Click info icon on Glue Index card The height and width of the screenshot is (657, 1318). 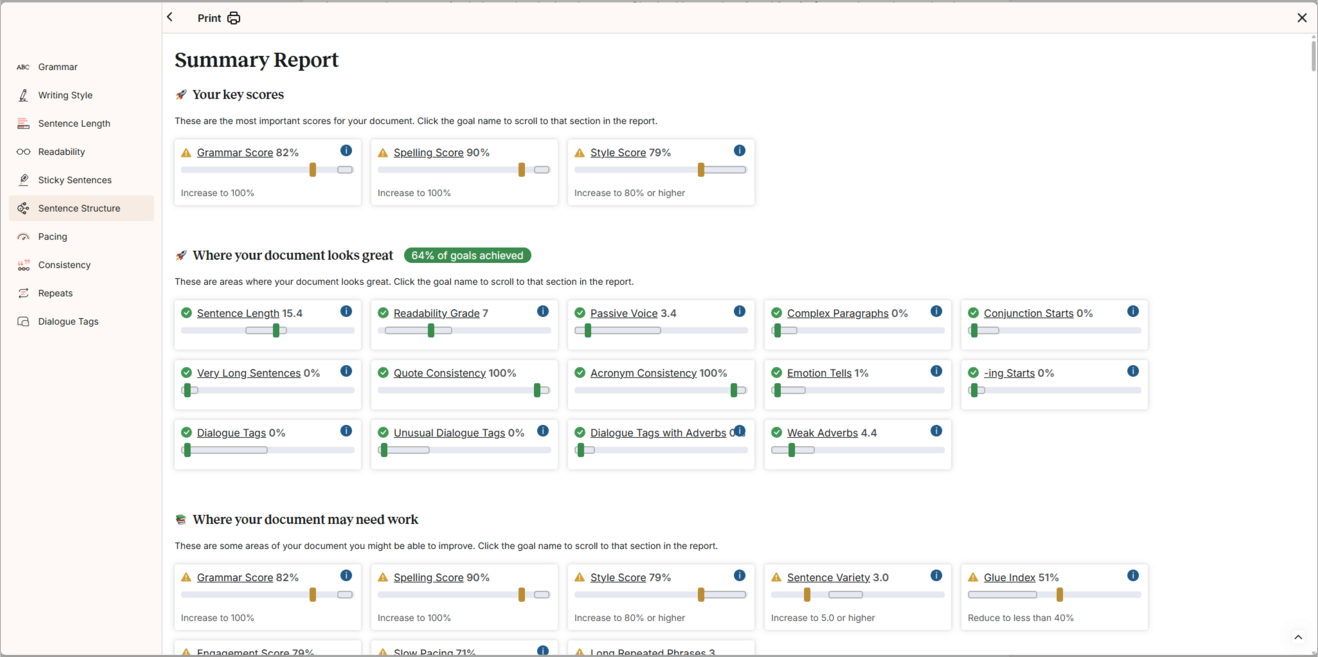[1132, 576]
